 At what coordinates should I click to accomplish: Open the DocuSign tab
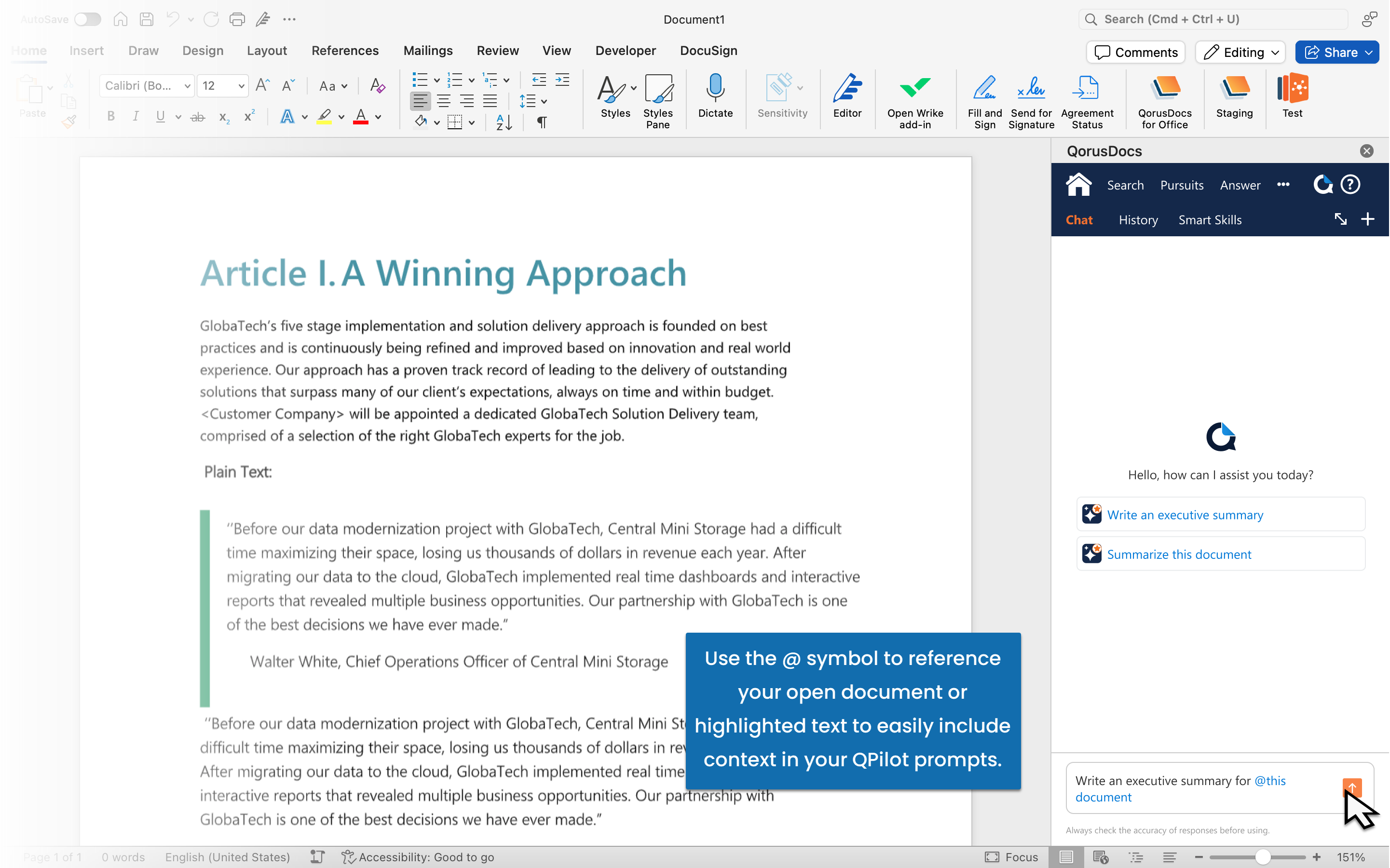pos(709,51)
